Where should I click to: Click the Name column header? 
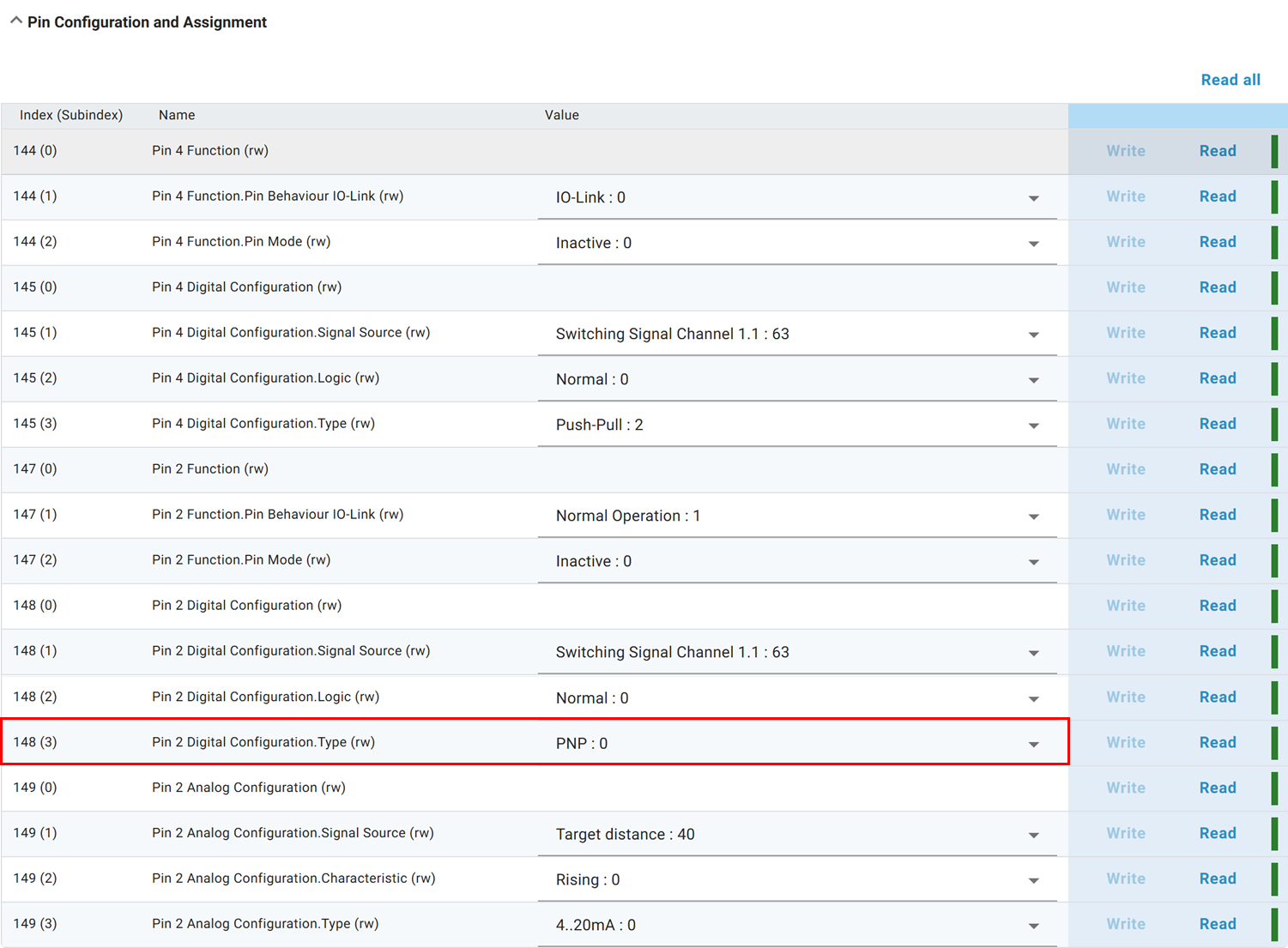[x=177, y=115]
